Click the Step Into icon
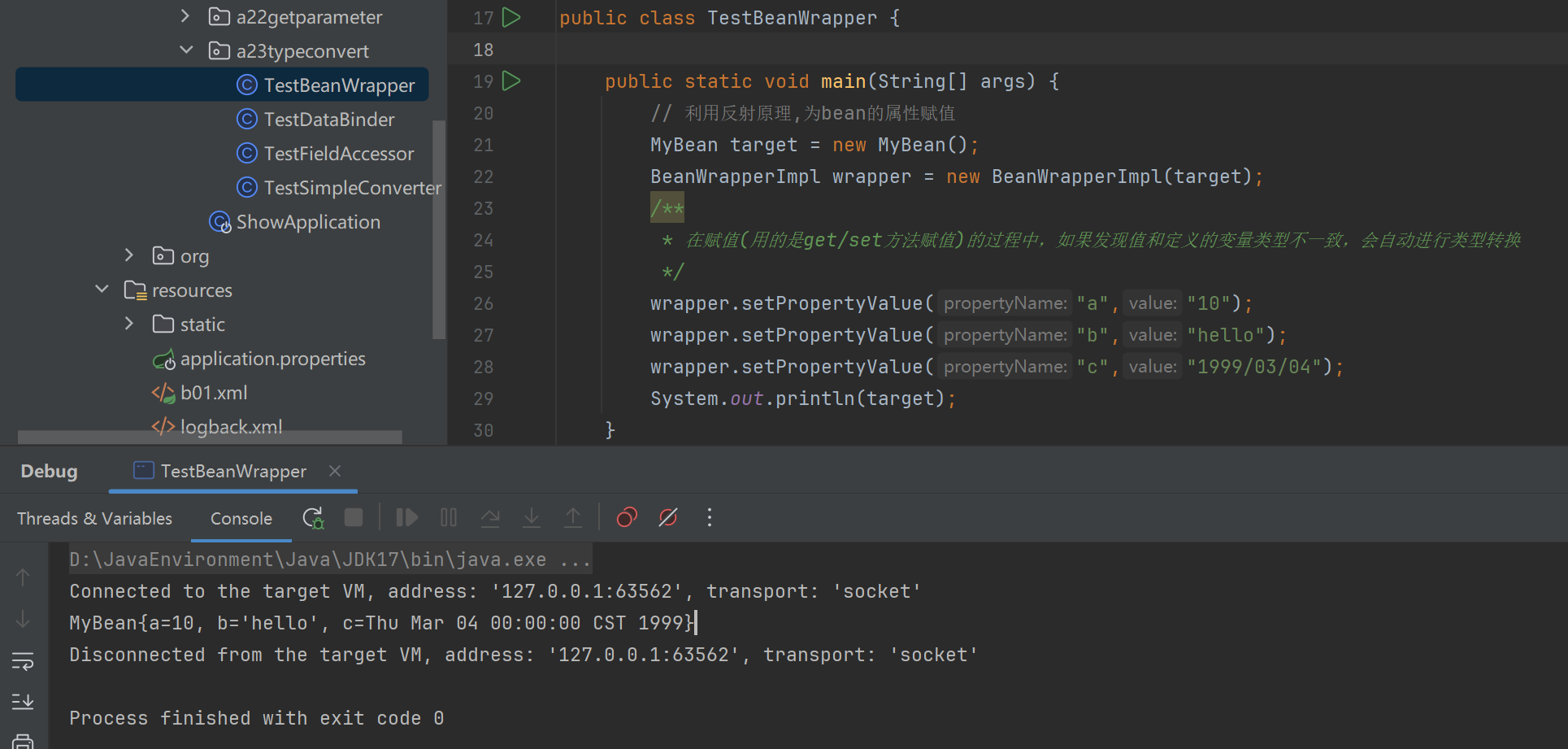The width and height of the screenshot is (1568, 749). 532,518
